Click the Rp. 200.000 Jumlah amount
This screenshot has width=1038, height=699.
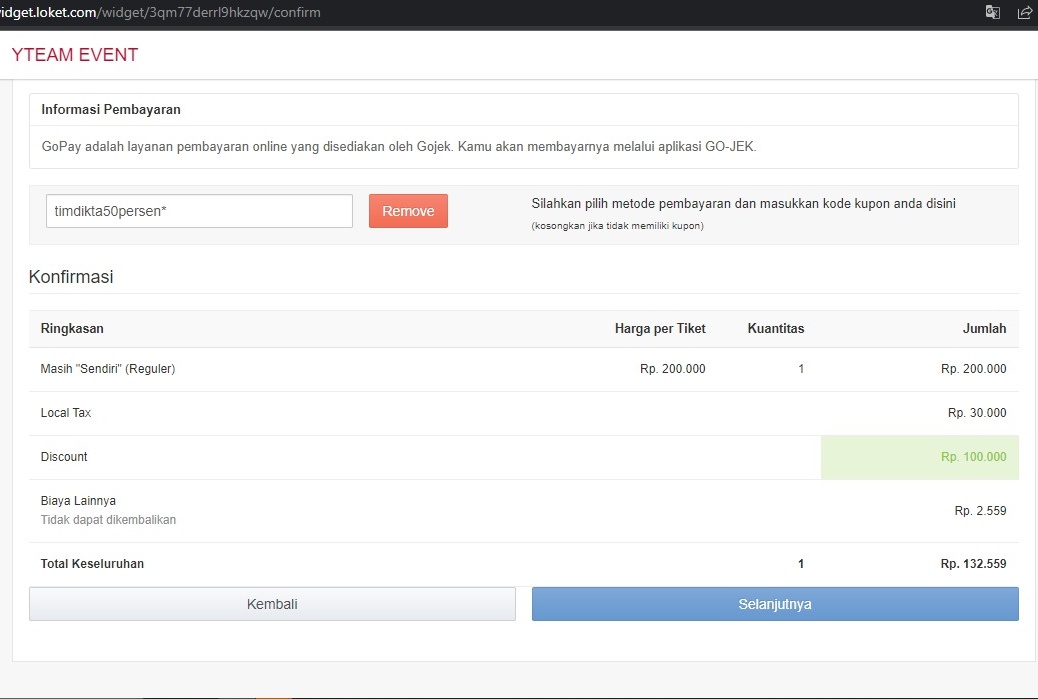pyautogui.click(x=973, y=369)
